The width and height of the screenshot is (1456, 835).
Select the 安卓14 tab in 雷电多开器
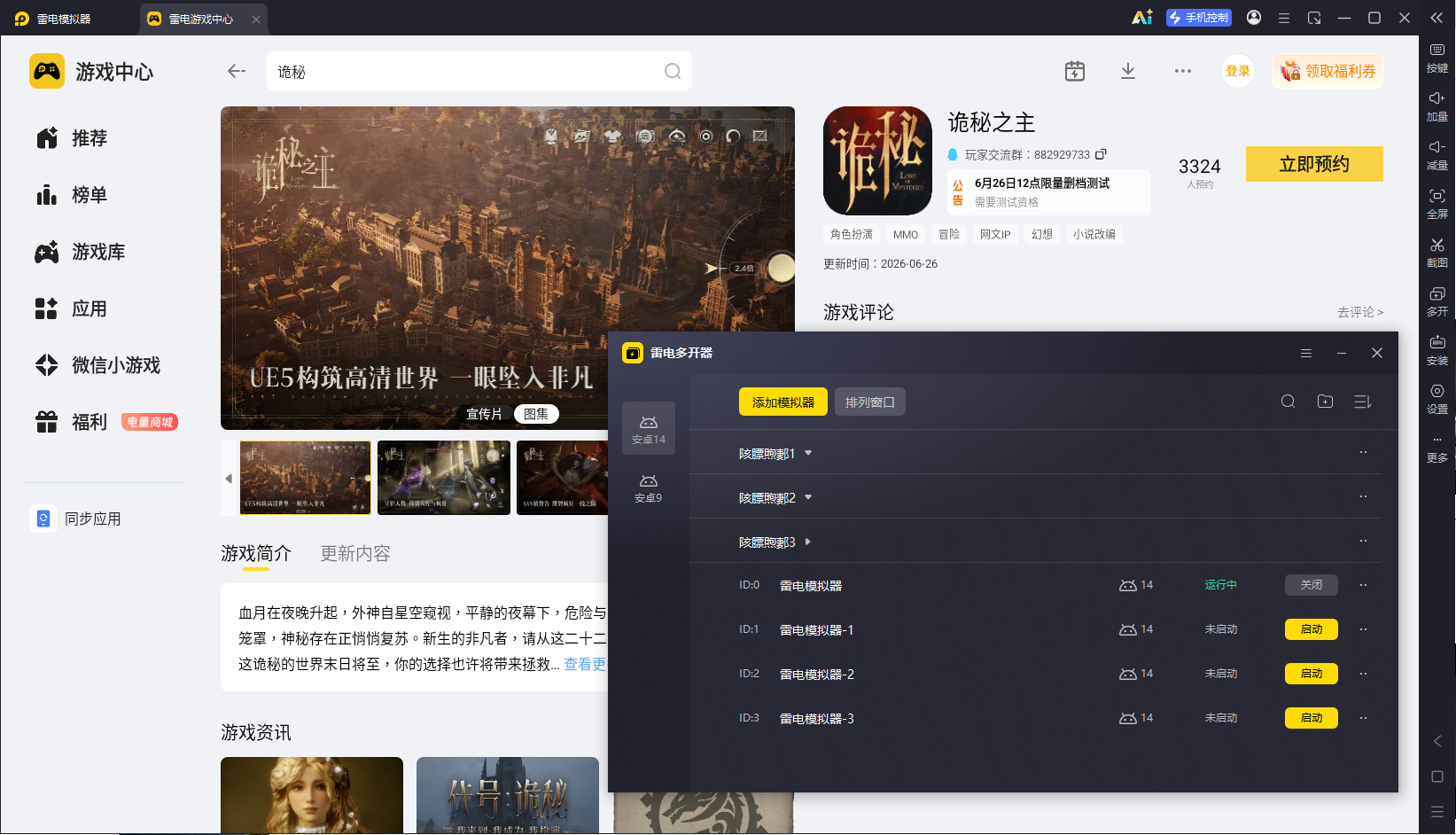coord(649,428)
